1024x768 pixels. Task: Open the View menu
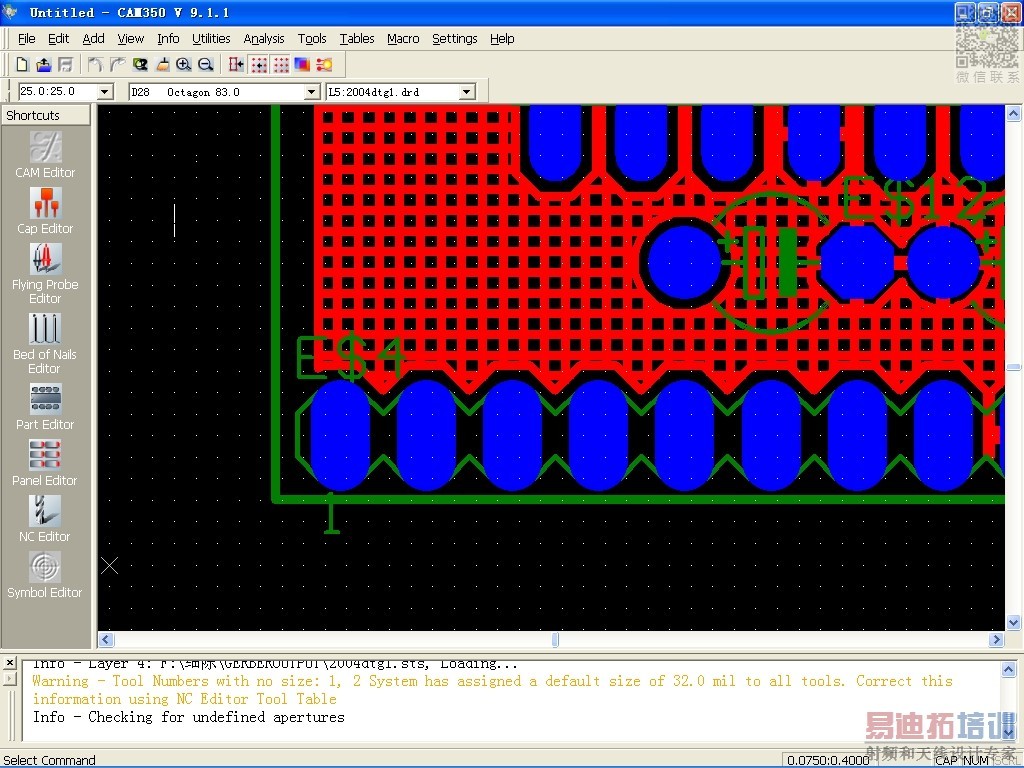pos(131,39)
